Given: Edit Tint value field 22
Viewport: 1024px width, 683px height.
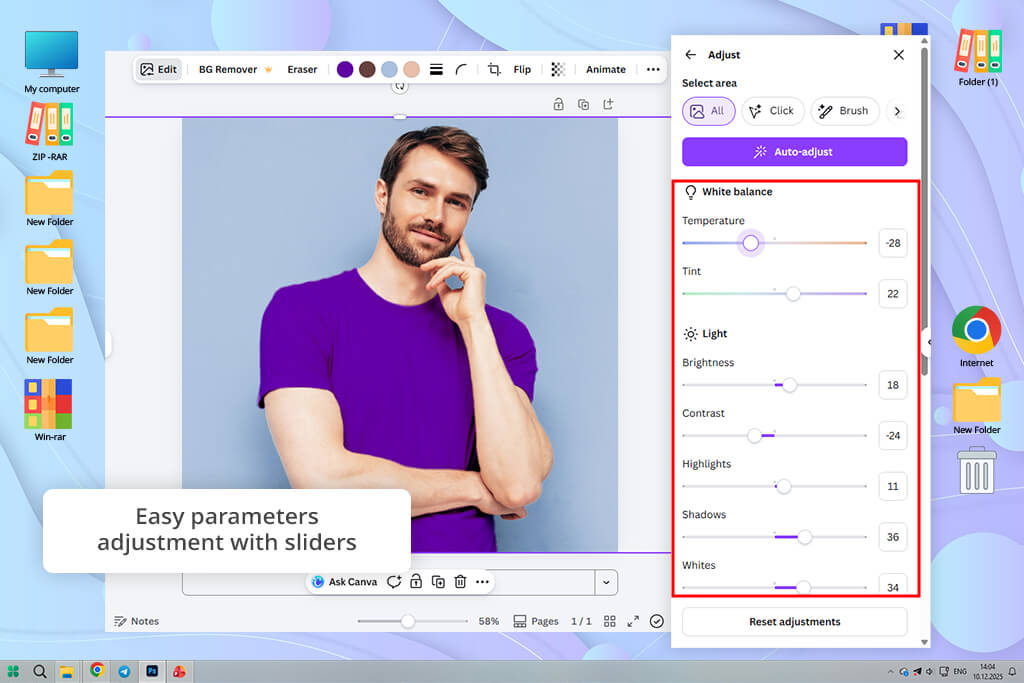Looking at the screenshot, I should pos(893,294).
